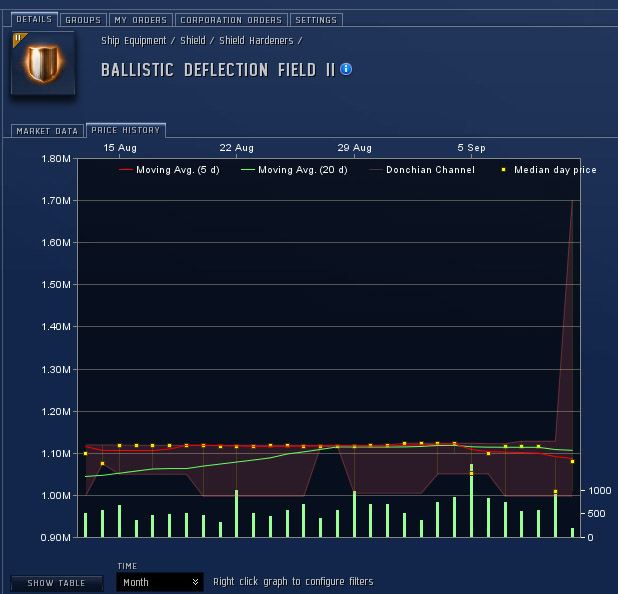Click the volume bar under 29 Aug
The height and width of the screenshot is (594, 618).
(x=354, y=514)
